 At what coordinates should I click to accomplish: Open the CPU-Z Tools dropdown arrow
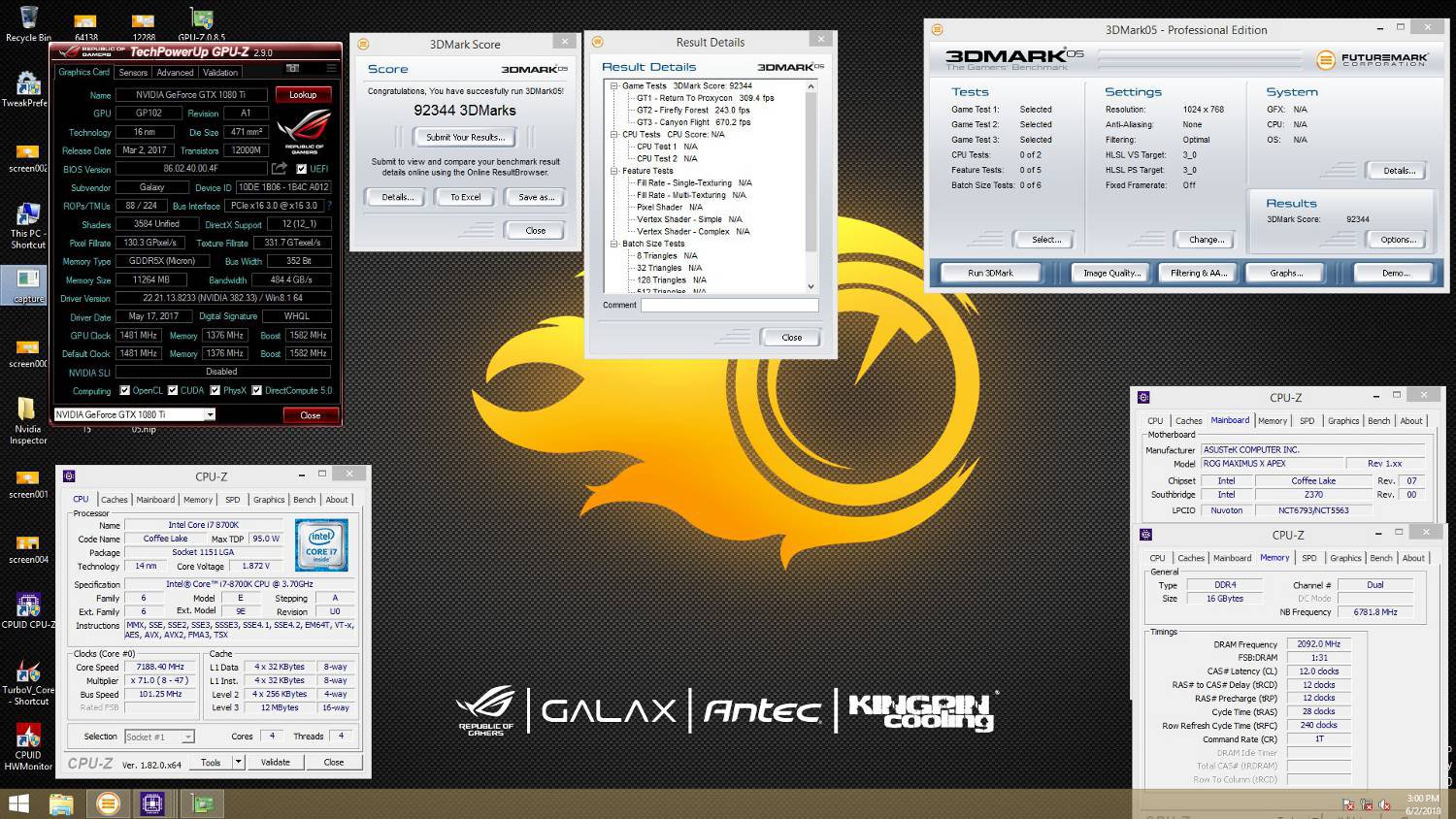point(239,762)
